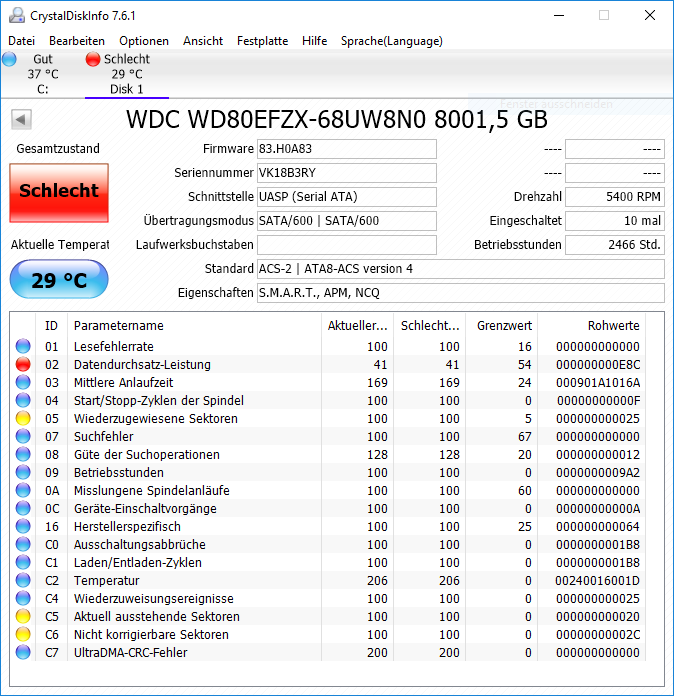
Task: Click the Betriebsstunden value 2466 Std.
Action: pos(615,245)
